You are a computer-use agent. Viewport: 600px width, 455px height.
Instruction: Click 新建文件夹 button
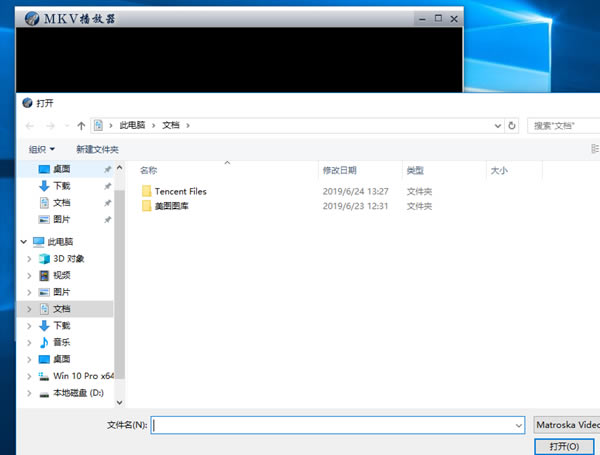click(97, 149)
